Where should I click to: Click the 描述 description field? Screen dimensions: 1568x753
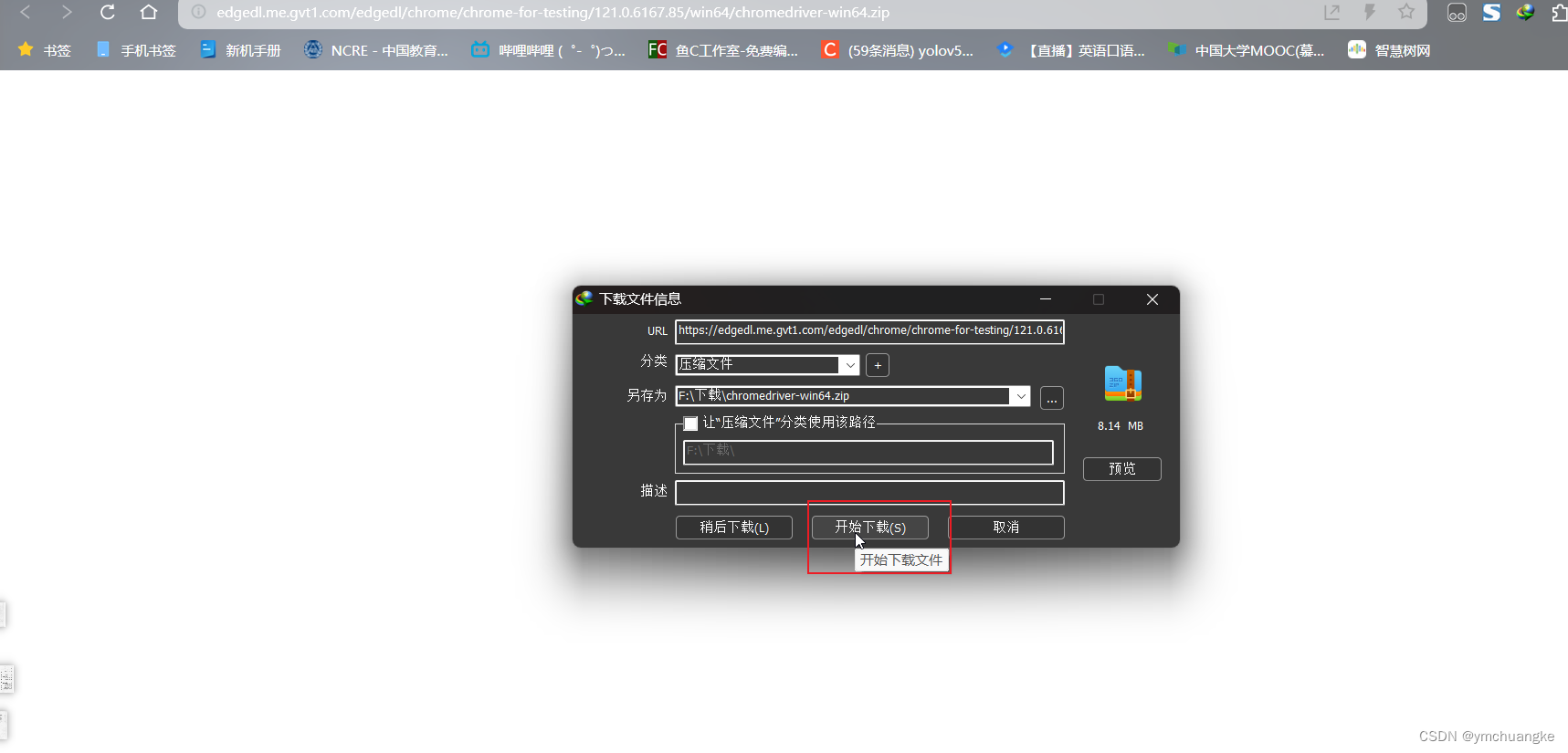coord(869,493)
